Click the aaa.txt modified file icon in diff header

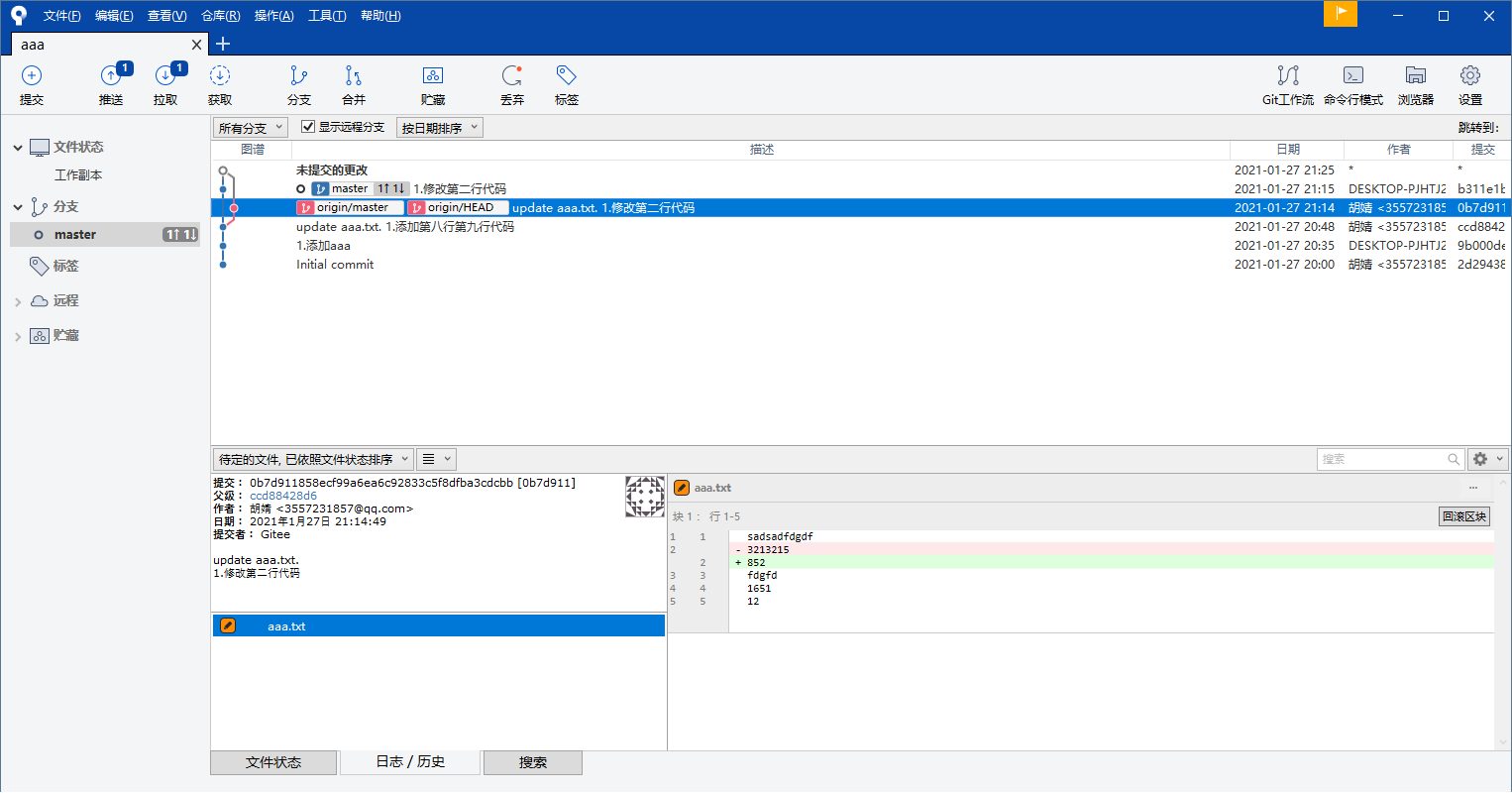pyautogui.click(x=682, y=488)
